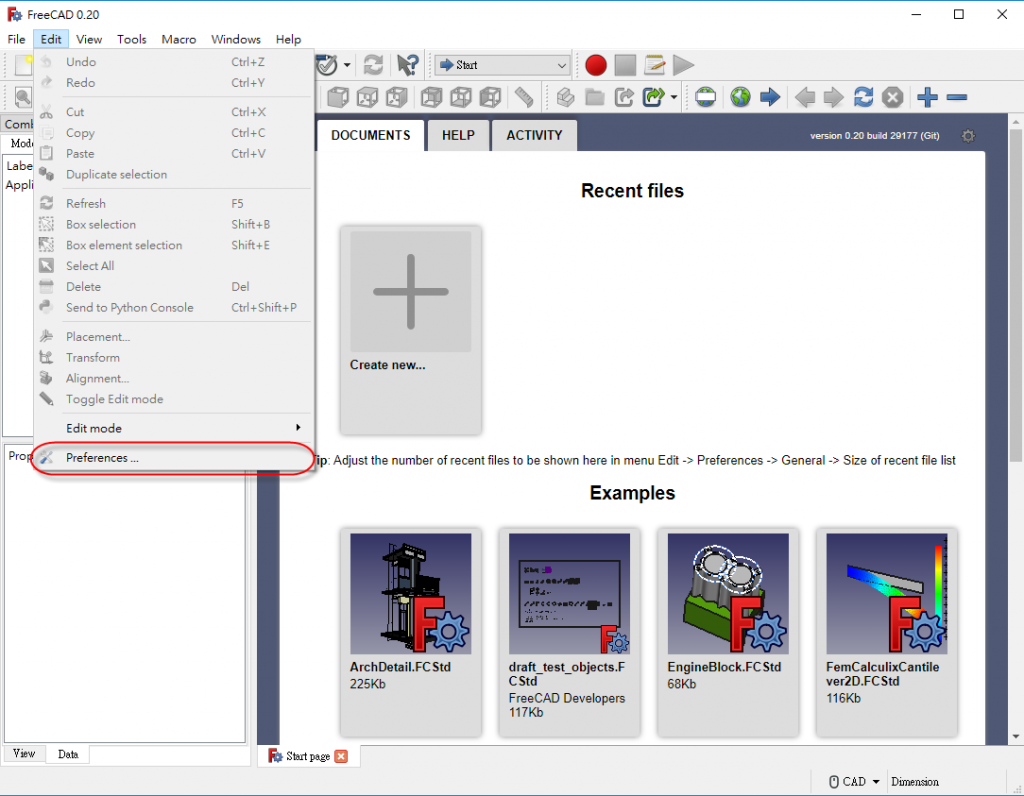
Task: Click the blue zoom out minus icon
Action: coord(957,97)
